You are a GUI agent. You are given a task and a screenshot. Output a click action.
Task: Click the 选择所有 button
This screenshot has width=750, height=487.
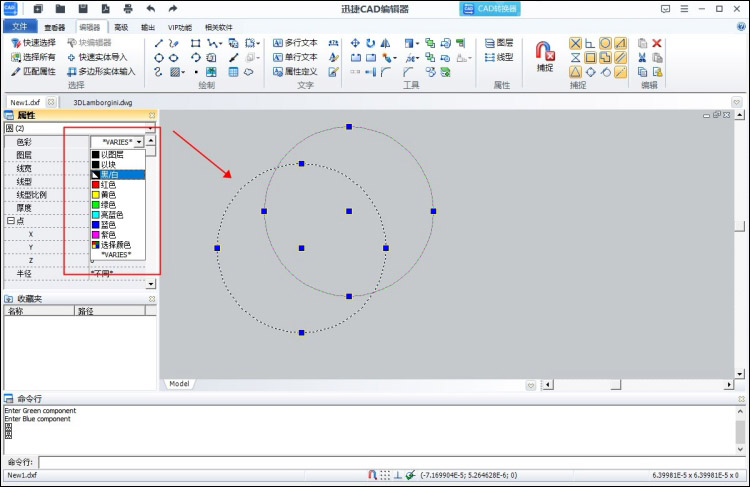(x=33, y=57)
